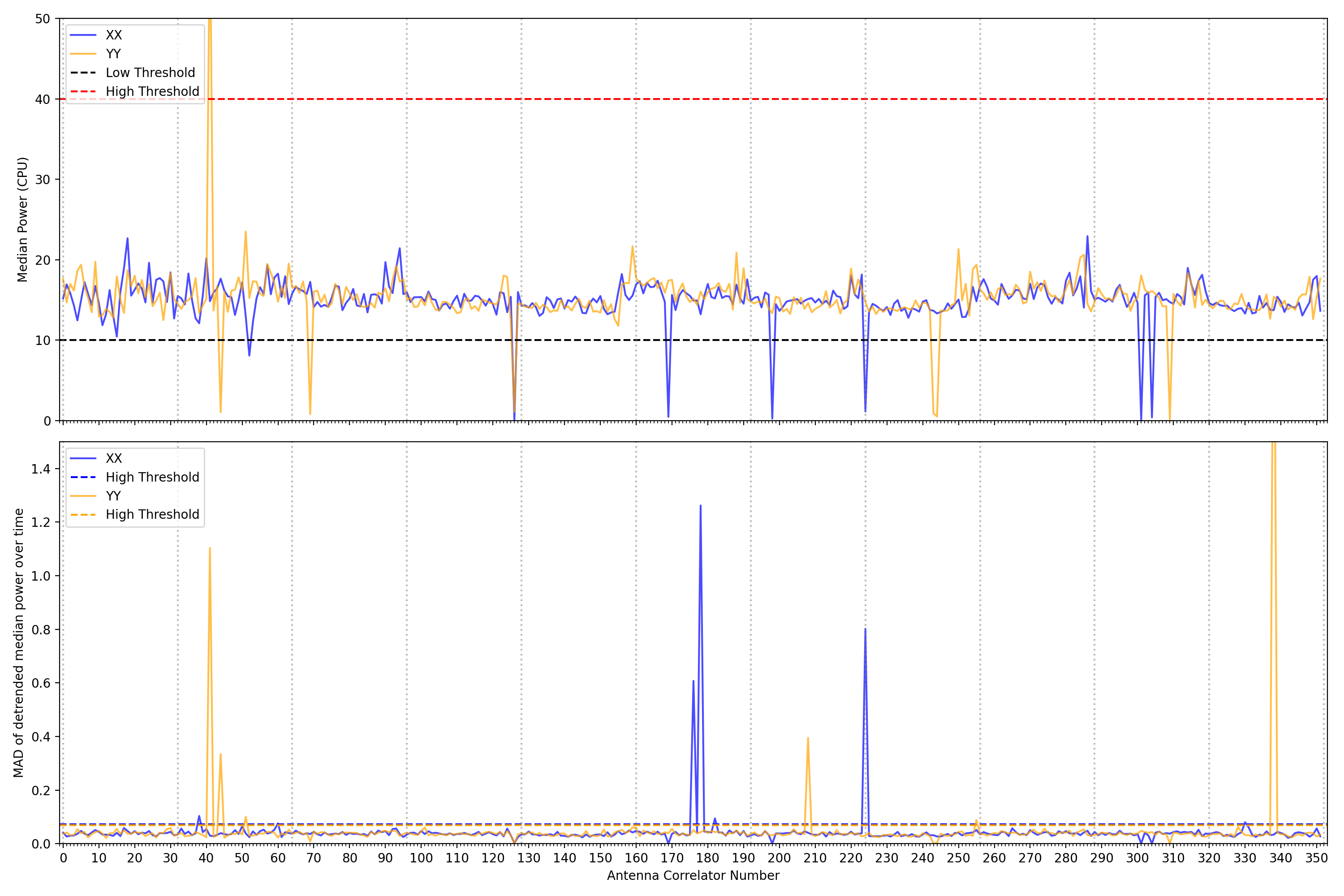Screen dimensions: 1344x896
Task: Click the MAD of detrended median power label
Action: click(x=18, y=642)
